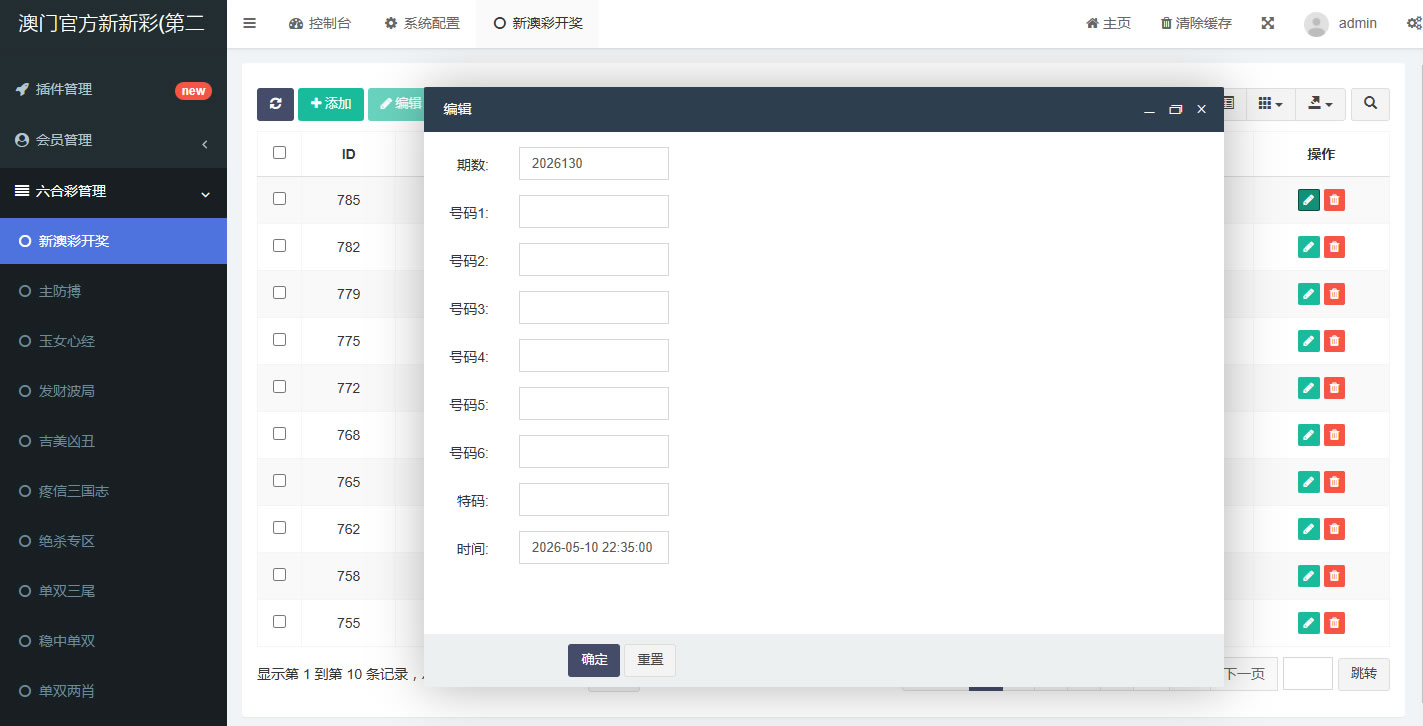This screenshot has height=726, width=1423.
Task: Click the red trash icon for row 755
Action: pos(1334,623)
